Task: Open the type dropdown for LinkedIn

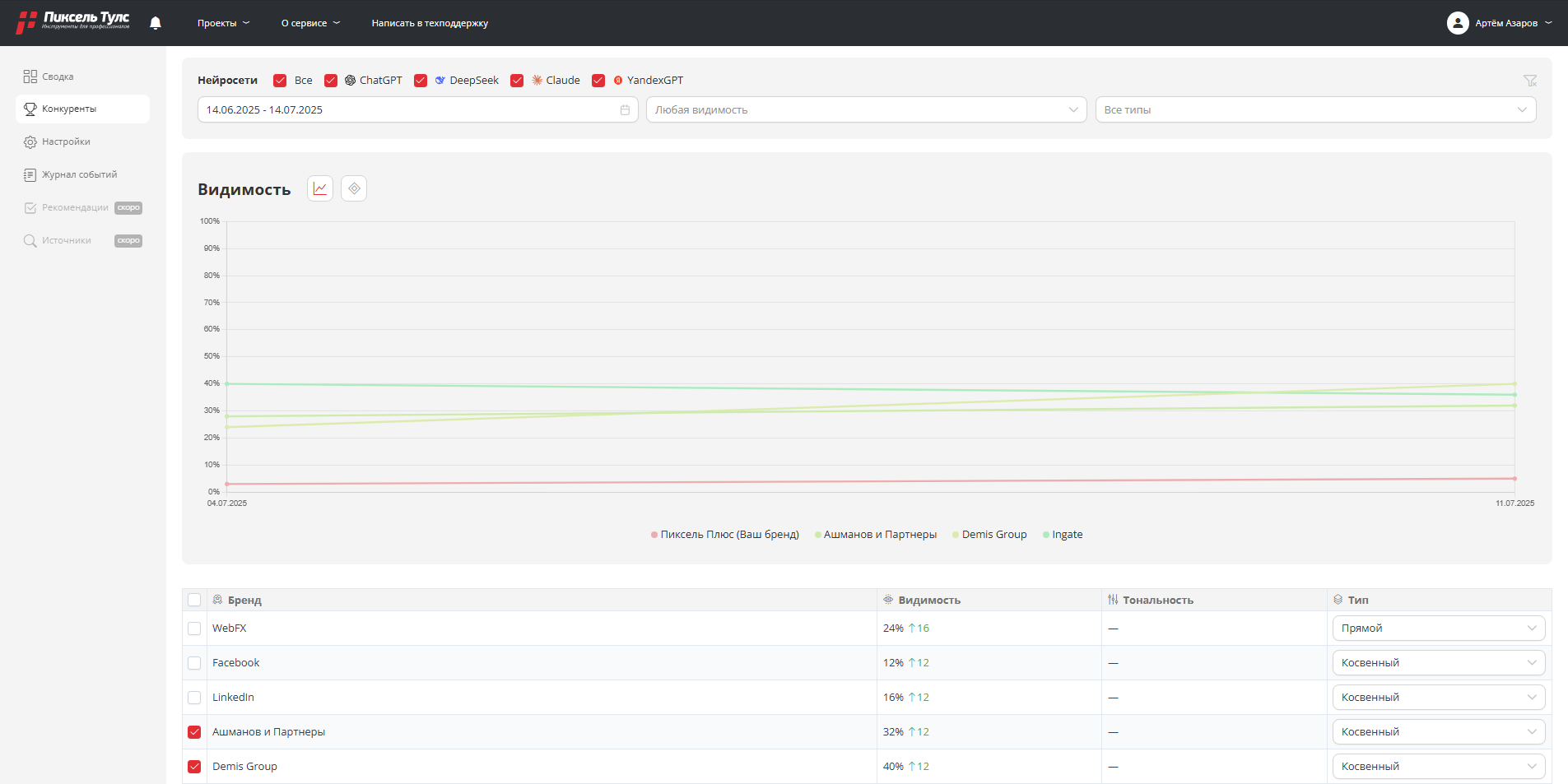Action: (x=1439, y=698)
